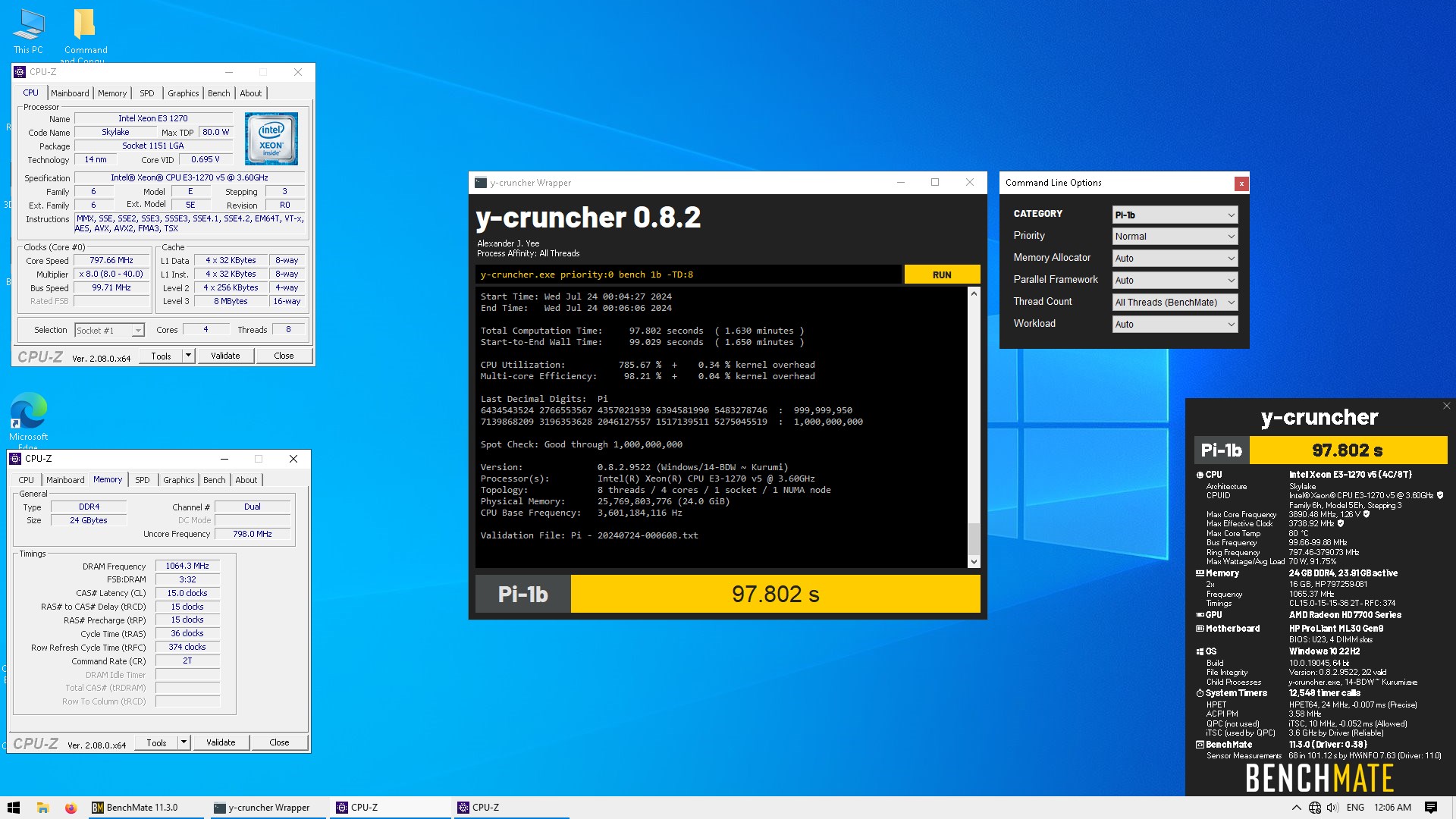
Task: Click y-cruncher output scrollbar up arrow
Action: pos(974,293)
